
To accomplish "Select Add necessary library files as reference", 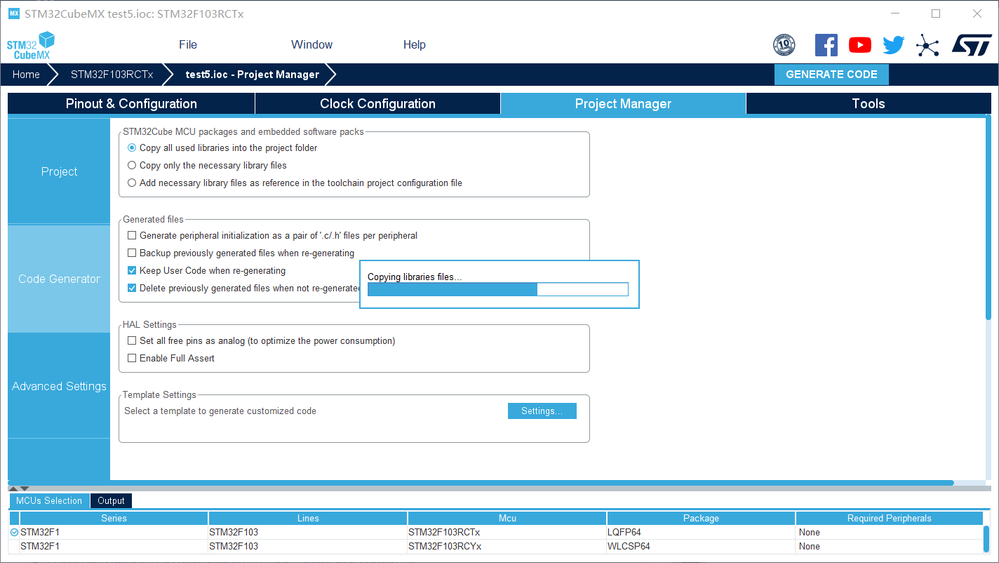I will click(132, 183).
